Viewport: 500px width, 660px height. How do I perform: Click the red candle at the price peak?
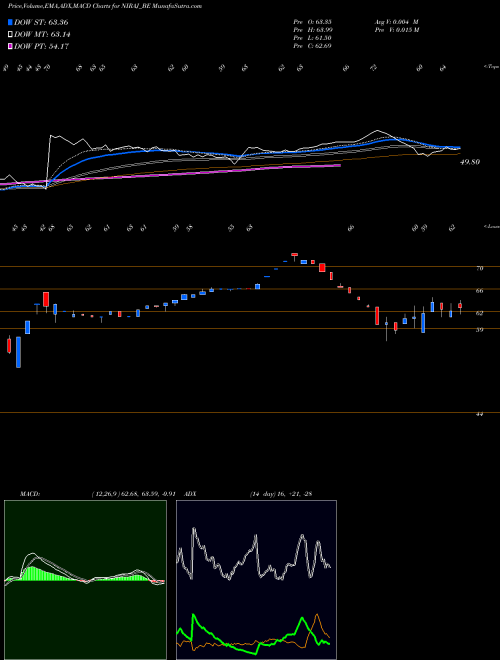coord(295,255)
